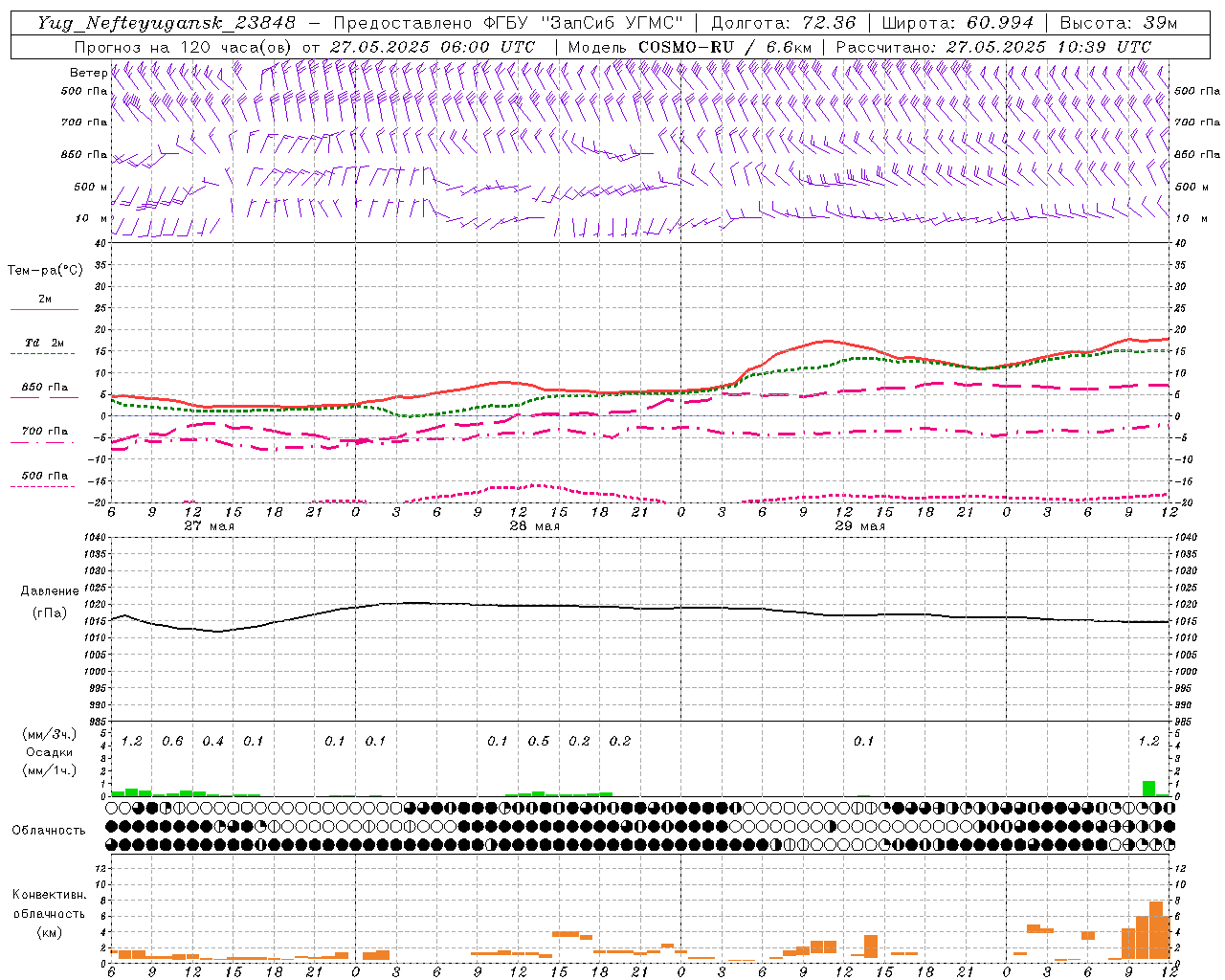Viewport: 1225px width, 980px height.
Task: Select the Модель COSMO-RU / 6.6км label
Action: tap(690, 47)
